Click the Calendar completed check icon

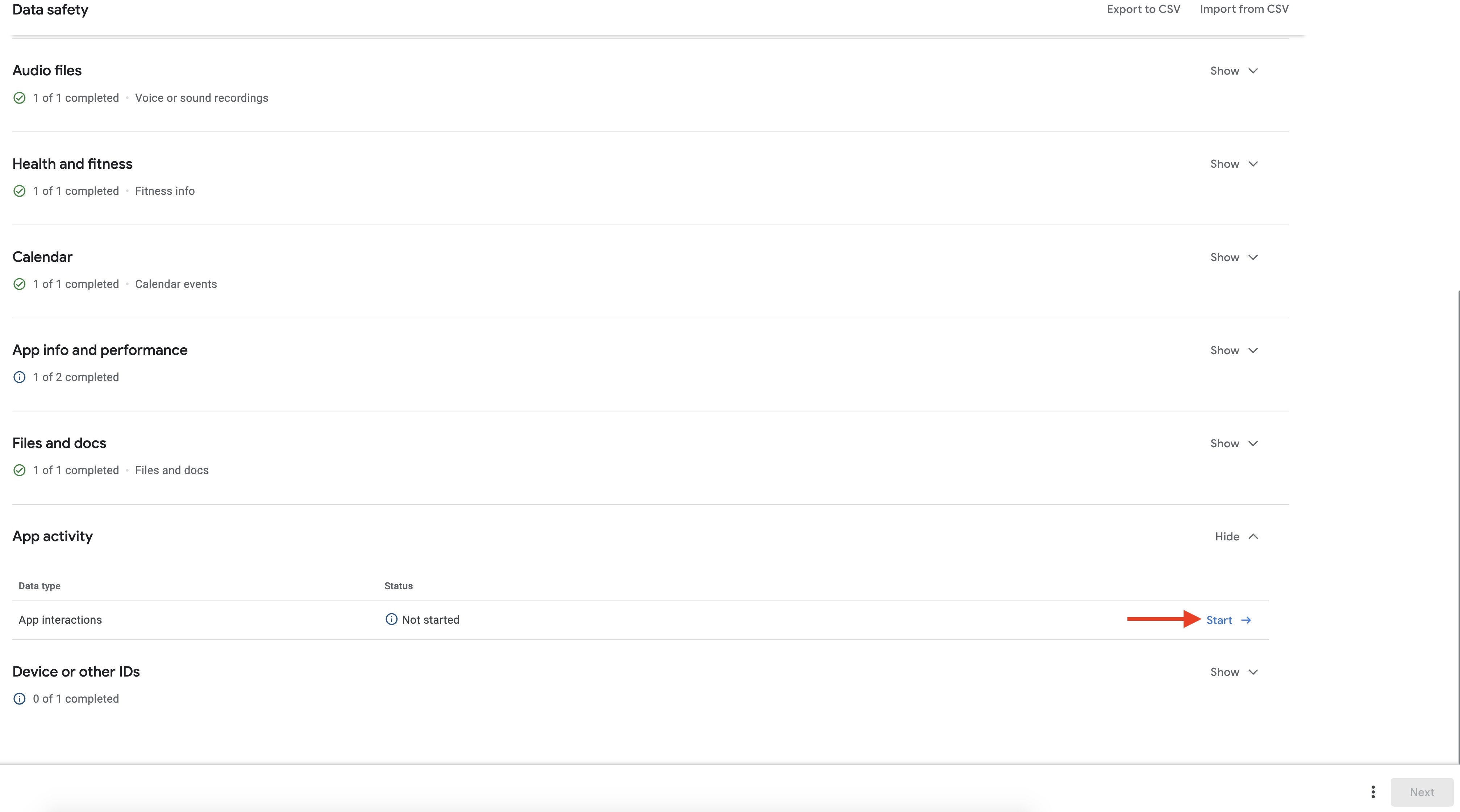pyautogui.click(x=19, y=284)
